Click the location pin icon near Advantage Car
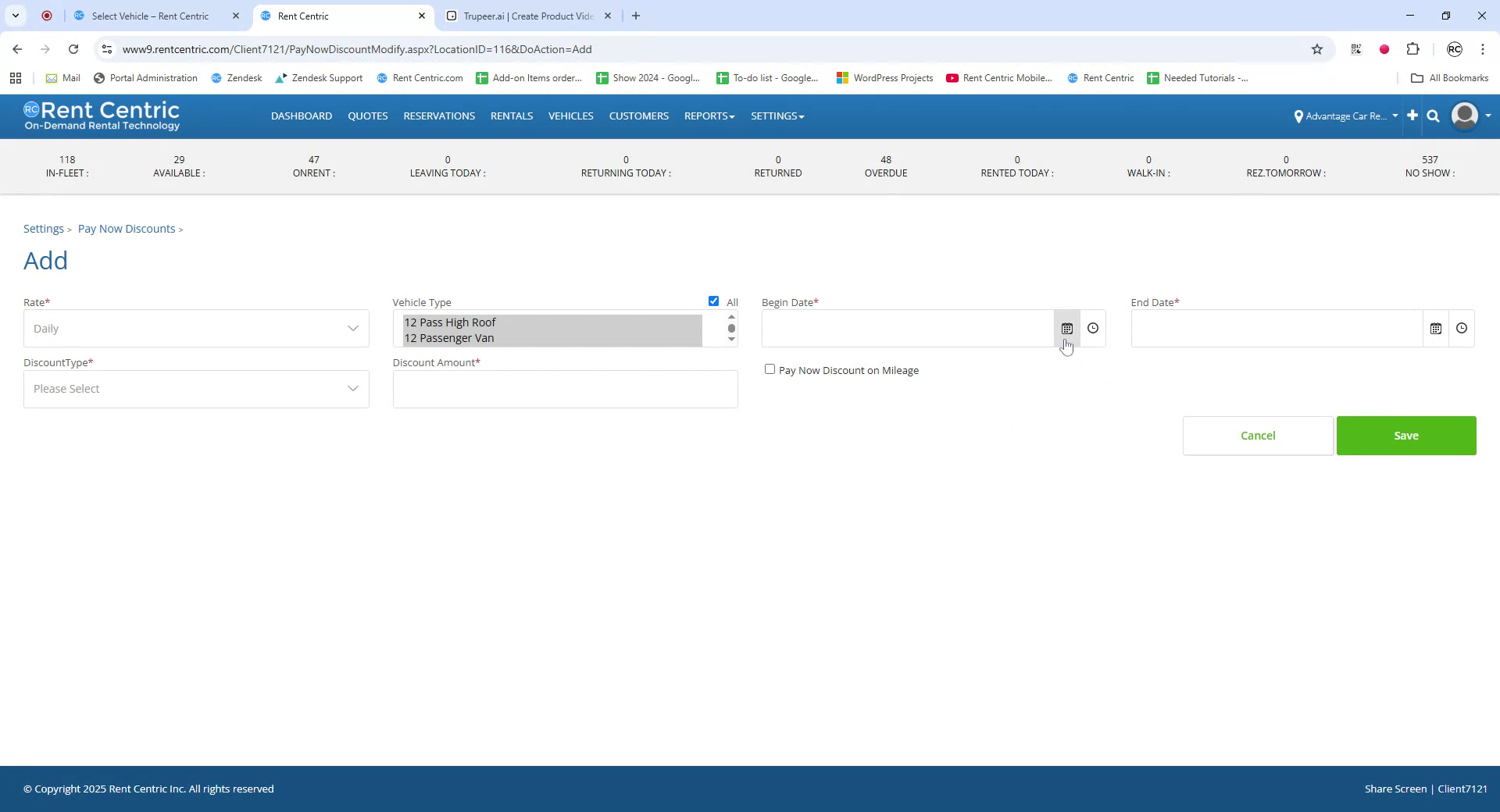 [x=1299, y=116]
